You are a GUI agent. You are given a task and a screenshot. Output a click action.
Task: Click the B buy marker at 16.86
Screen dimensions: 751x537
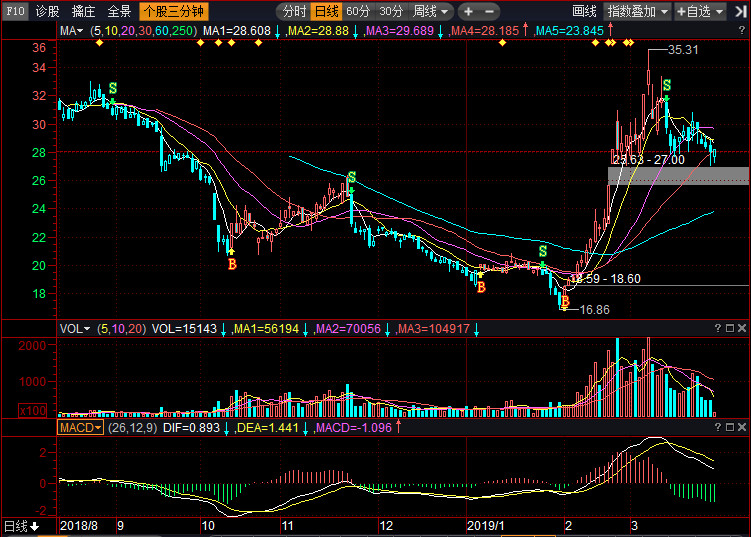tap(565, 301)
